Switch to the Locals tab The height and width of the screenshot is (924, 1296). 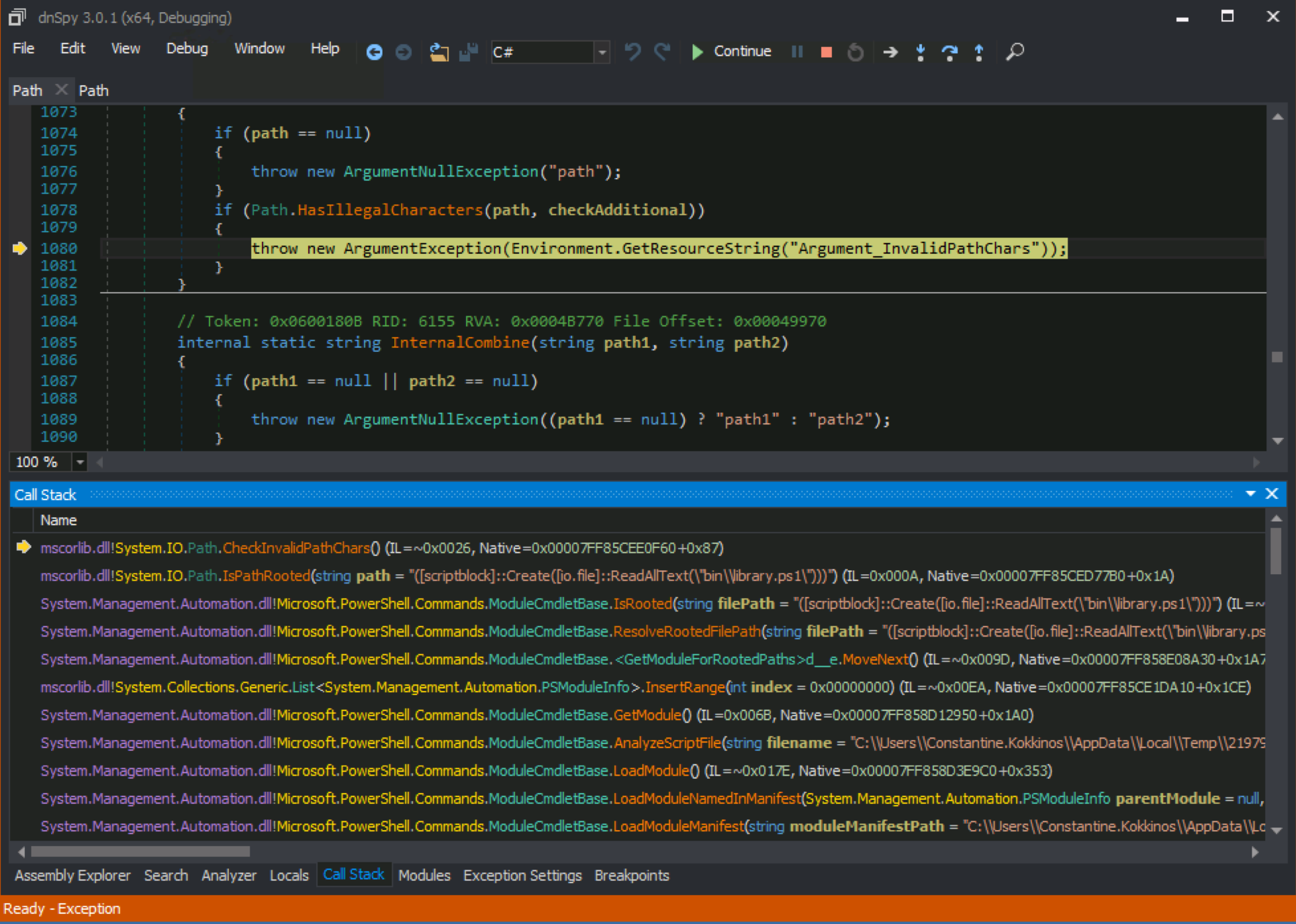(289, 876)
